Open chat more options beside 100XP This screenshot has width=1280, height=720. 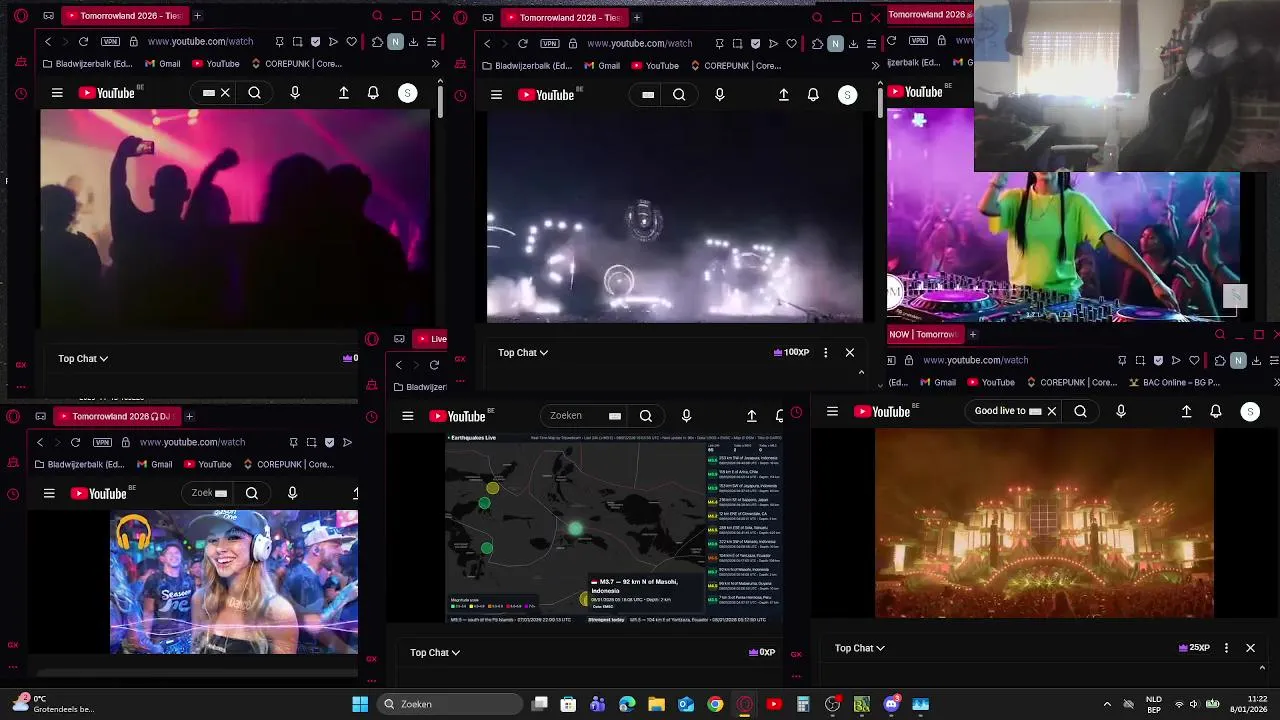tap(825, 352)
